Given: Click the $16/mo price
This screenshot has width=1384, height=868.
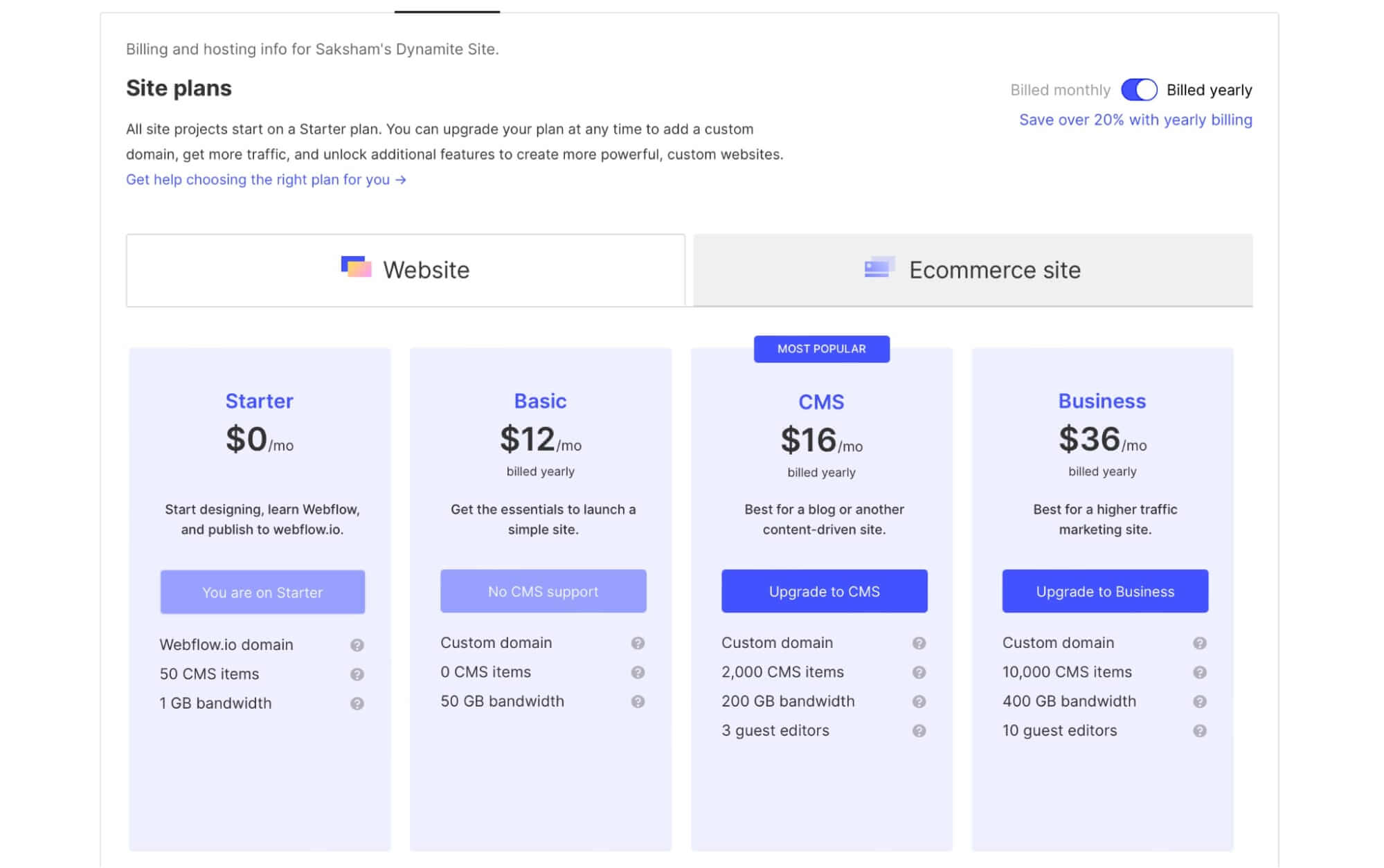Looking at the screenshot, I should tap(822, 440).
